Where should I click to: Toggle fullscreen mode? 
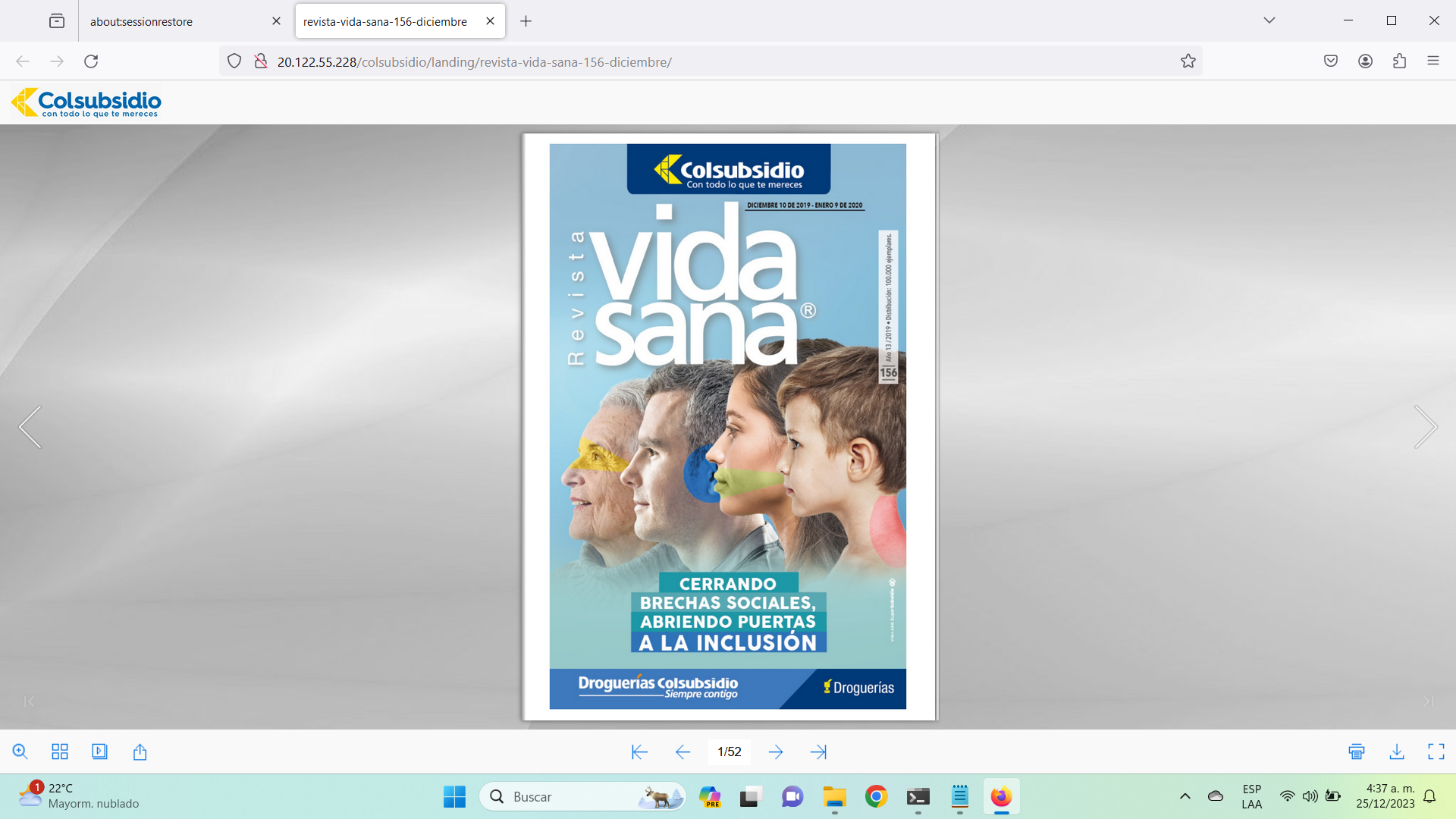pyautogui.click(x=1436, y=752)
